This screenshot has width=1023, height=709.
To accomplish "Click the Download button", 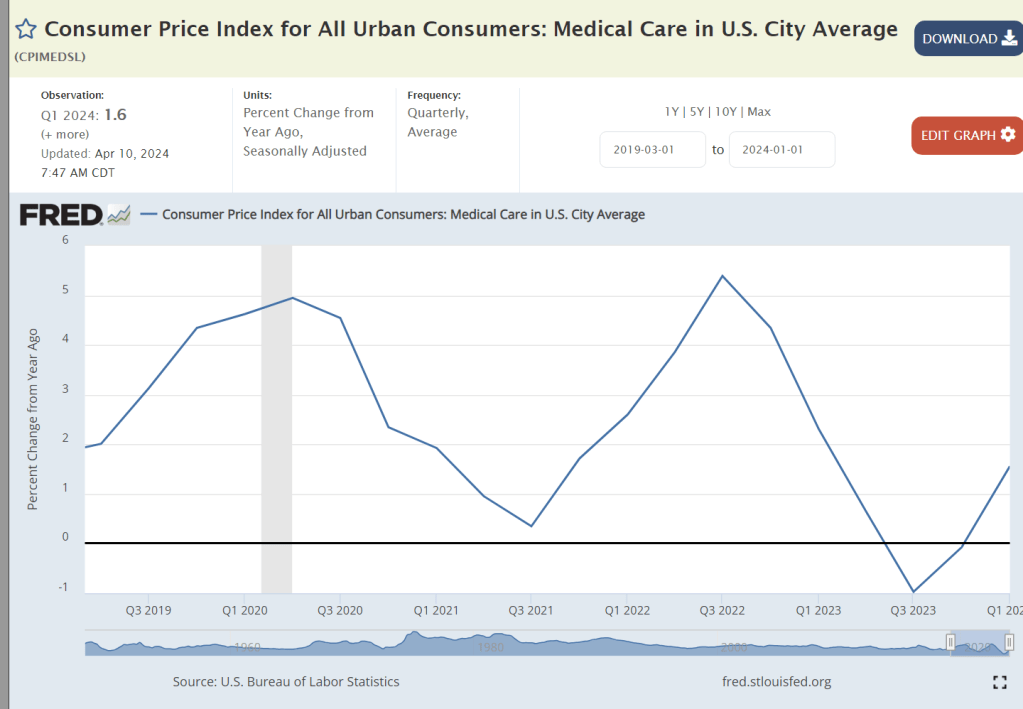I will coord(968,39).
